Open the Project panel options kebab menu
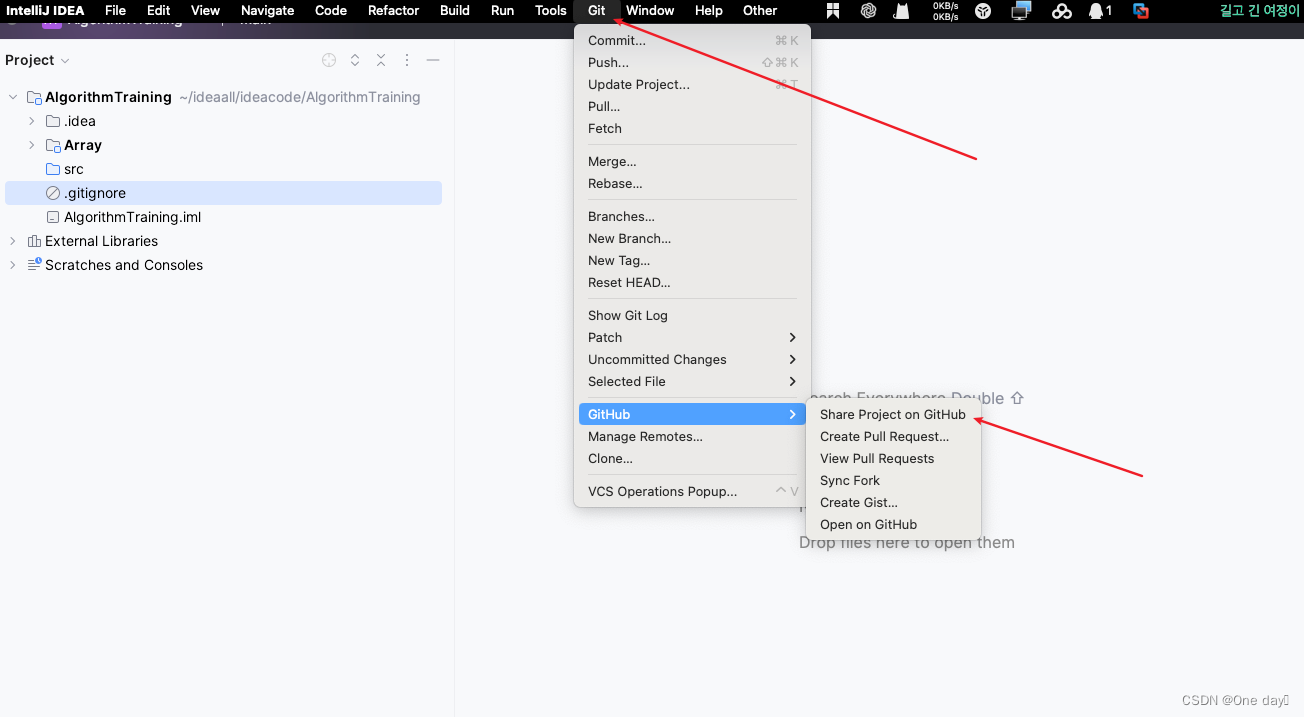Image resolution: width=1304 pixels, height=717 pixels. pos(407,60)
